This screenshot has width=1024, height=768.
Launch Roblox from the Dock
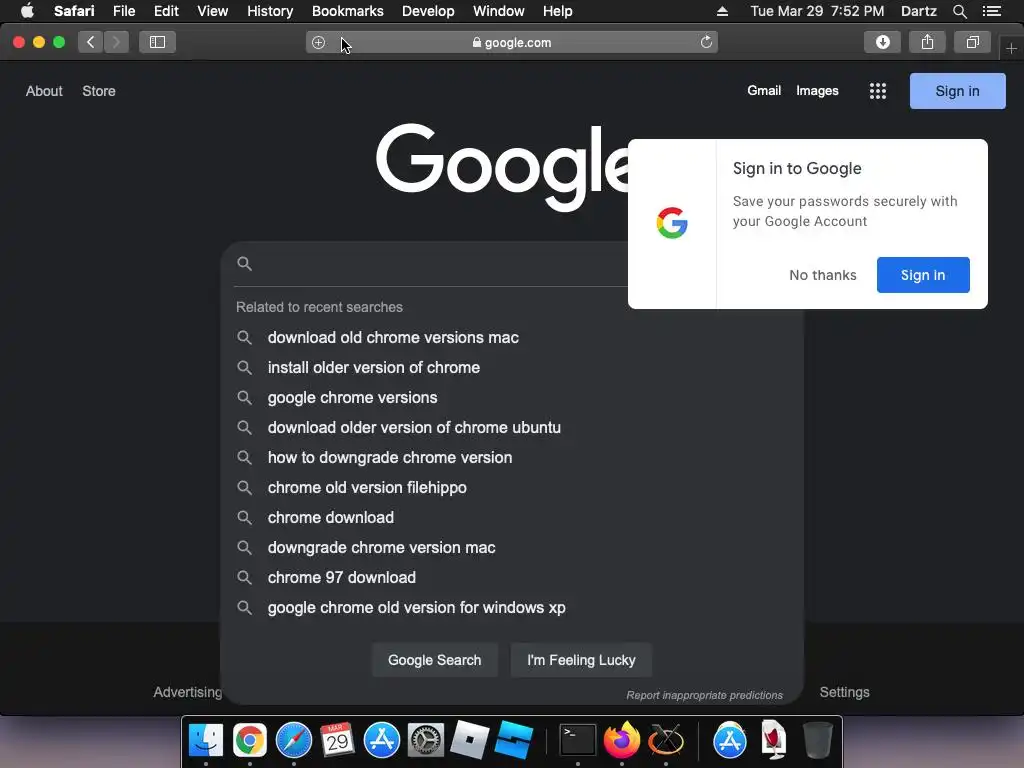[x=470, y=740]
